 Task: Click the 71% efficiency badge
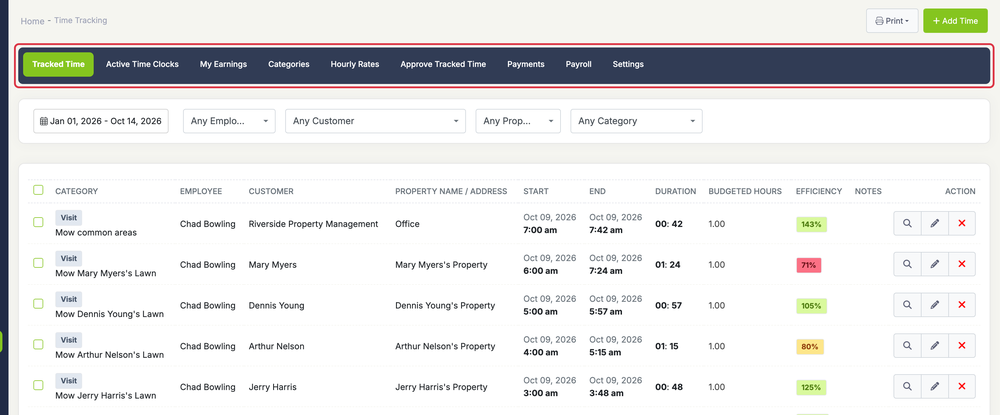click(809, 265)
